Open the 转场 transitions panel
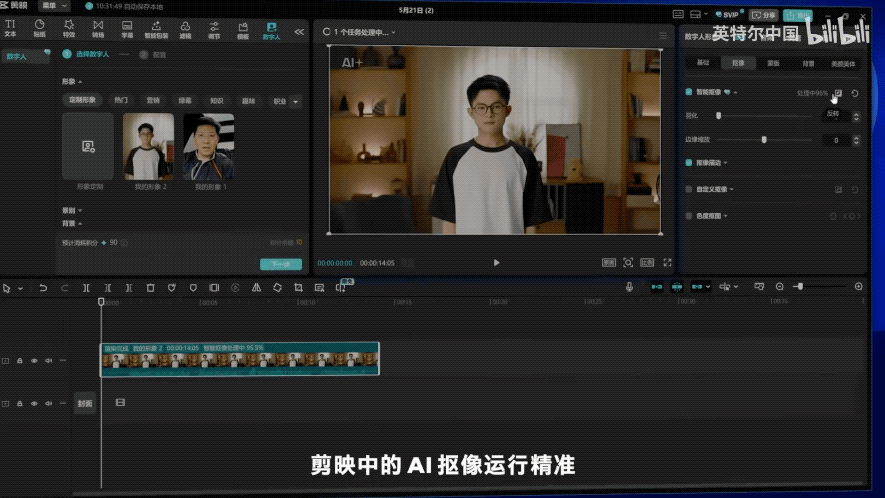Image resolution: width=885 pixels, height=498 pixels. pos(98,27)
